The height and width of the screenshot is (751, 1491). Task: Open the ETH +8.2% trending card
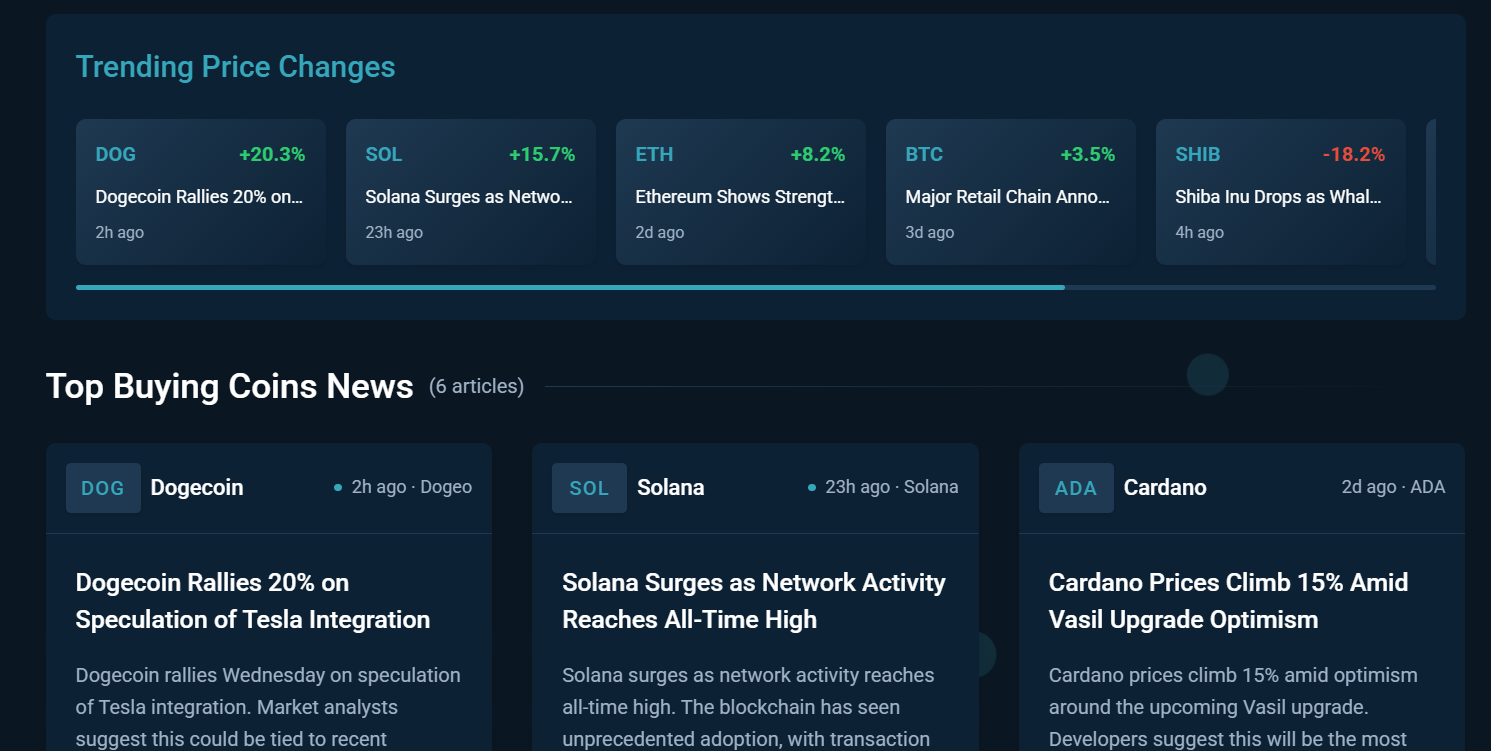pyautogui.click(x=741, y=192)
